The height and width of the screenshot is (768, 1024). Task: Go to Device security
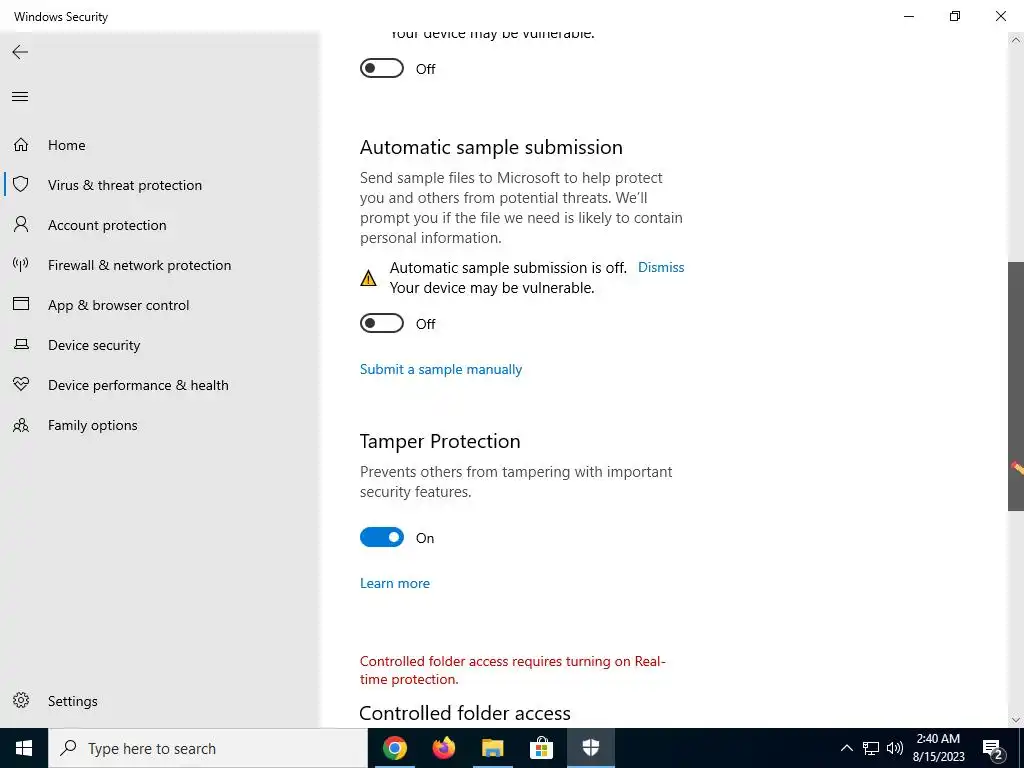[x=94, y=345]
